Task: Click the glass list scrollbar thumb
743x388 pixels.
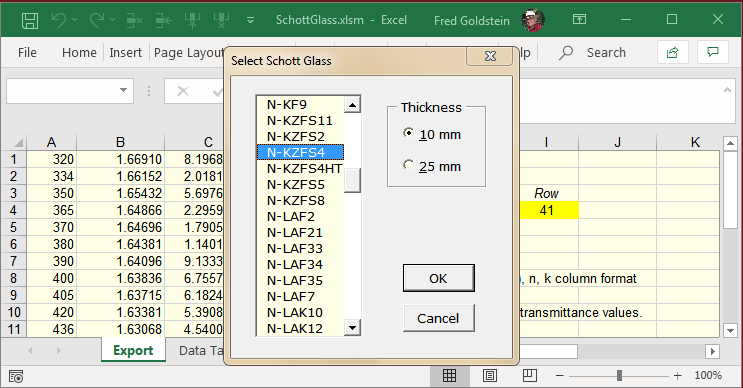Action: 352,180
